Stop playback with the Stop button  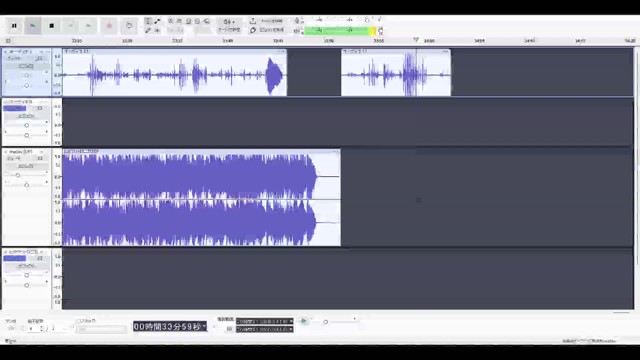[x=51, y=26]
